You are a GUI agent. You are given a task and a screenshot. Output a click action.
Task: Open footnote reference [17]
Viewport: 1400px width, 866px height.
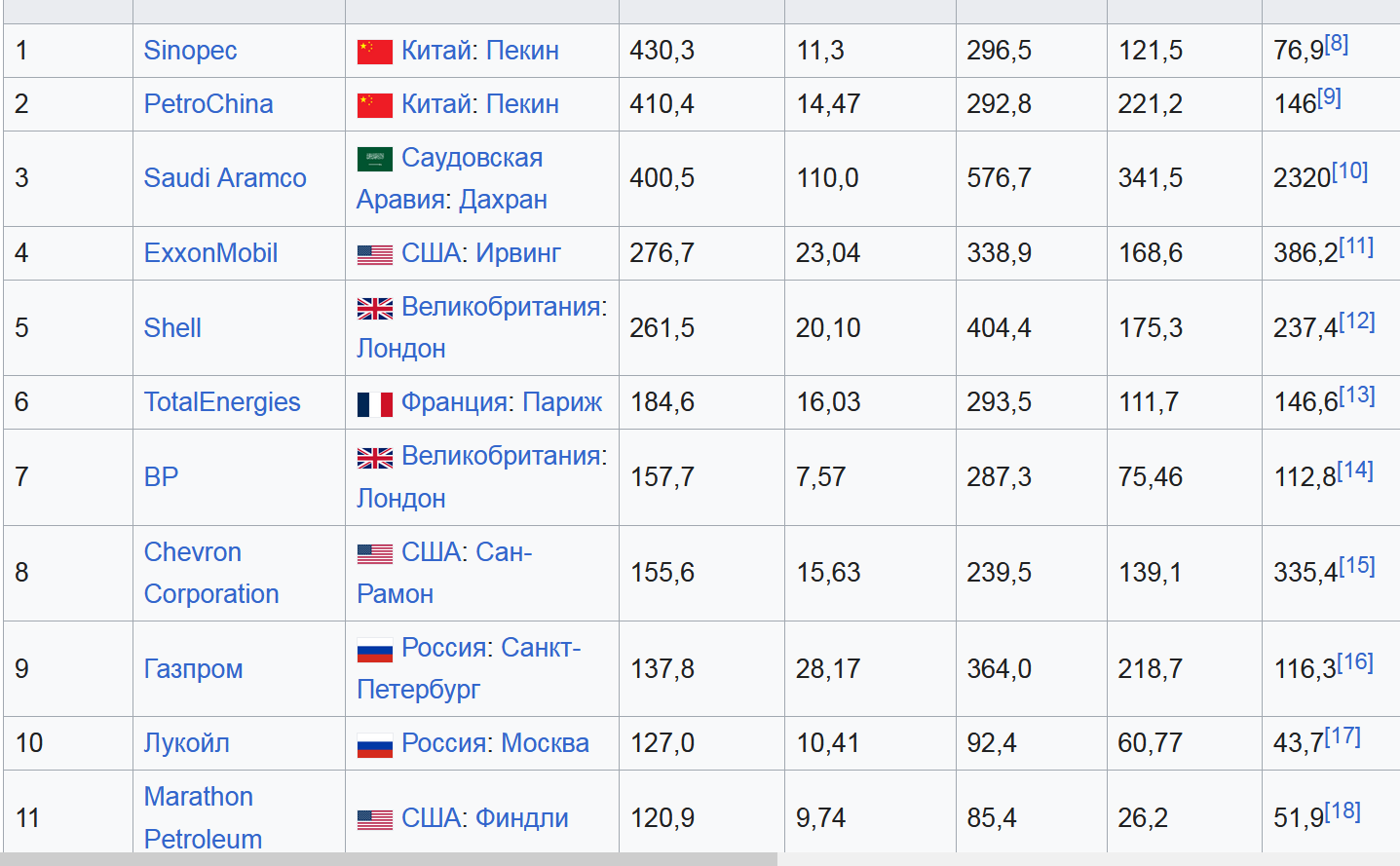point(1343,736)
